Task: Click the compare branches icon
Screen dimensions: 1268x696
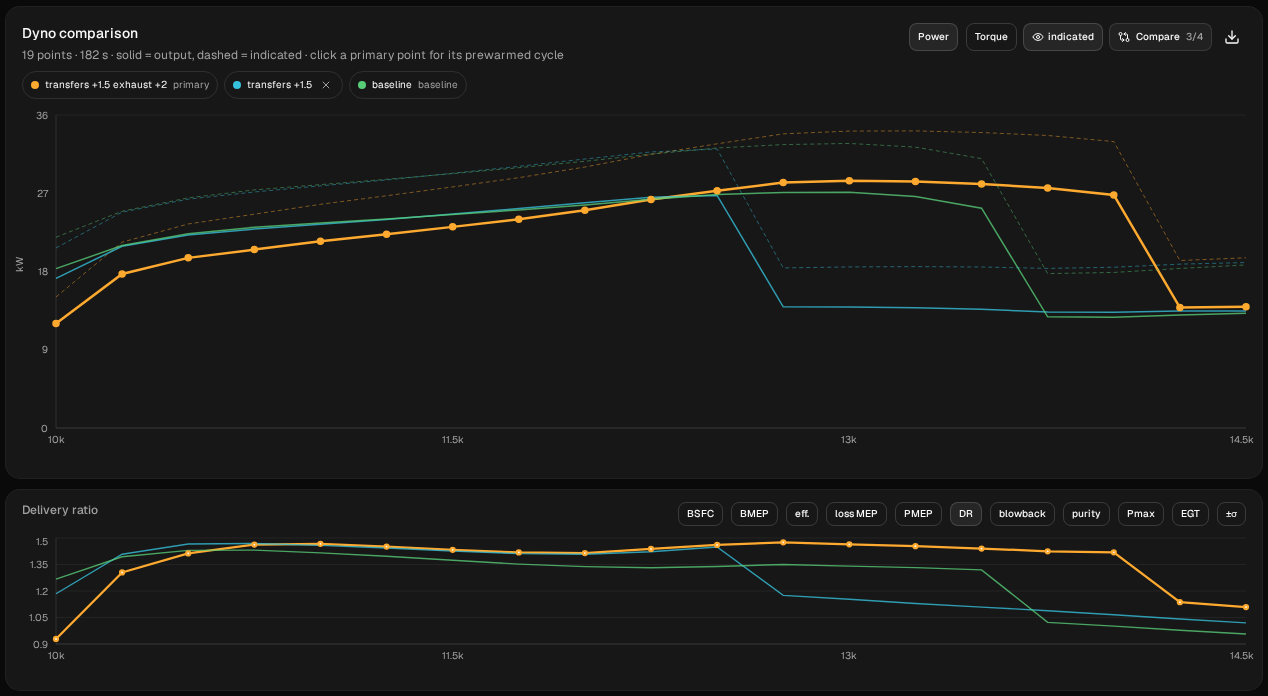Action: pyautogui.click(x=1124, y=37)
